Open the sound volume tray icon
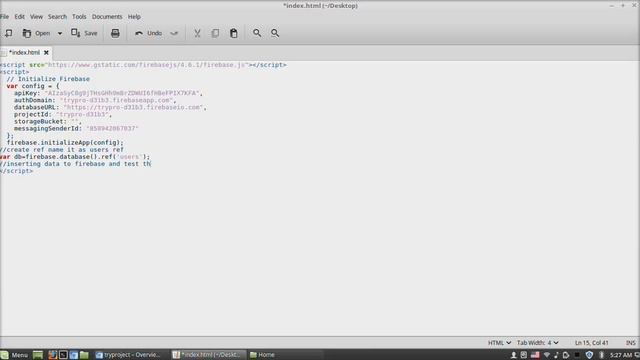 click(x=556, y=355)
